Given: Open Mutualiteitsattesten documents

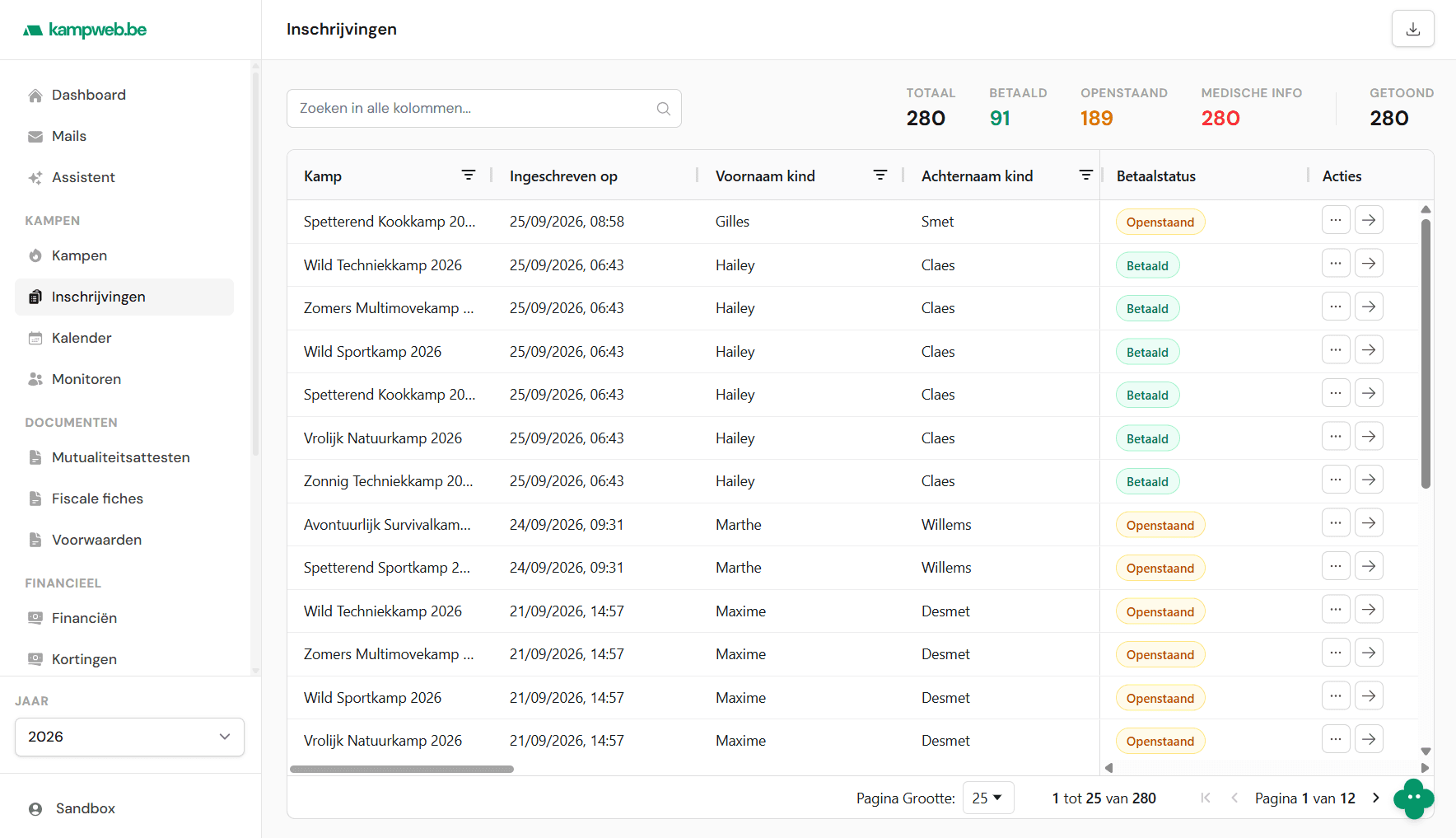Looking at the screenshot, I should pos(124,457).
